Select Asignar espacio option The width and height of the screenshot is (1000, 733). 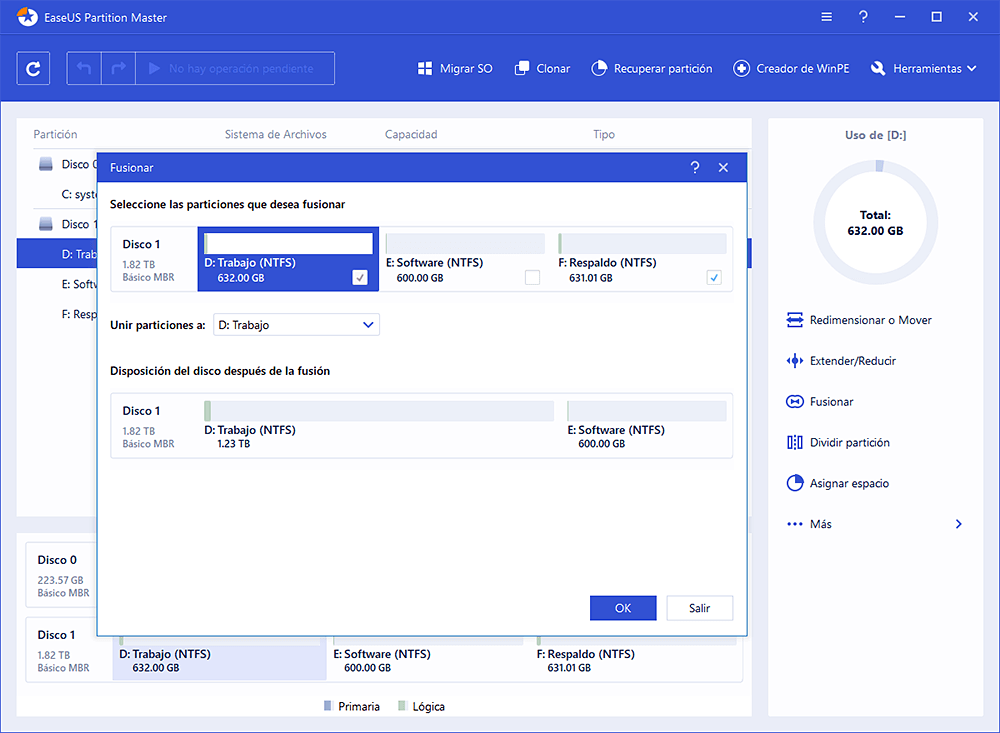pos(848,484)
